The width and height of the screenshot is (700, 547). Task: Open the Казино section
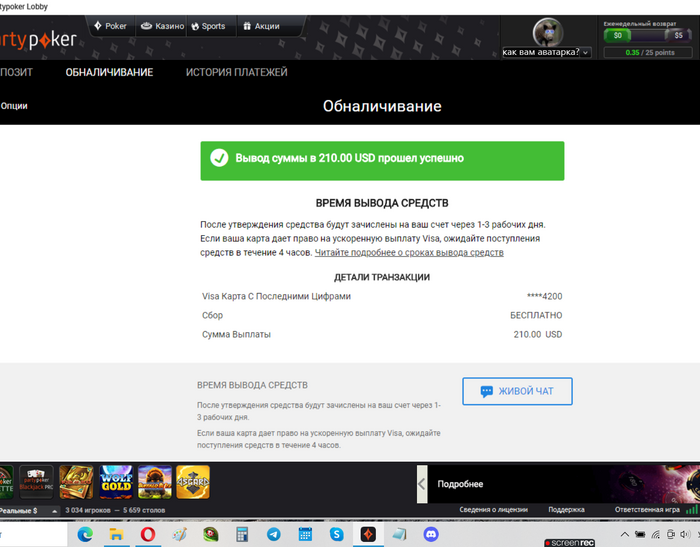point(162,26)
